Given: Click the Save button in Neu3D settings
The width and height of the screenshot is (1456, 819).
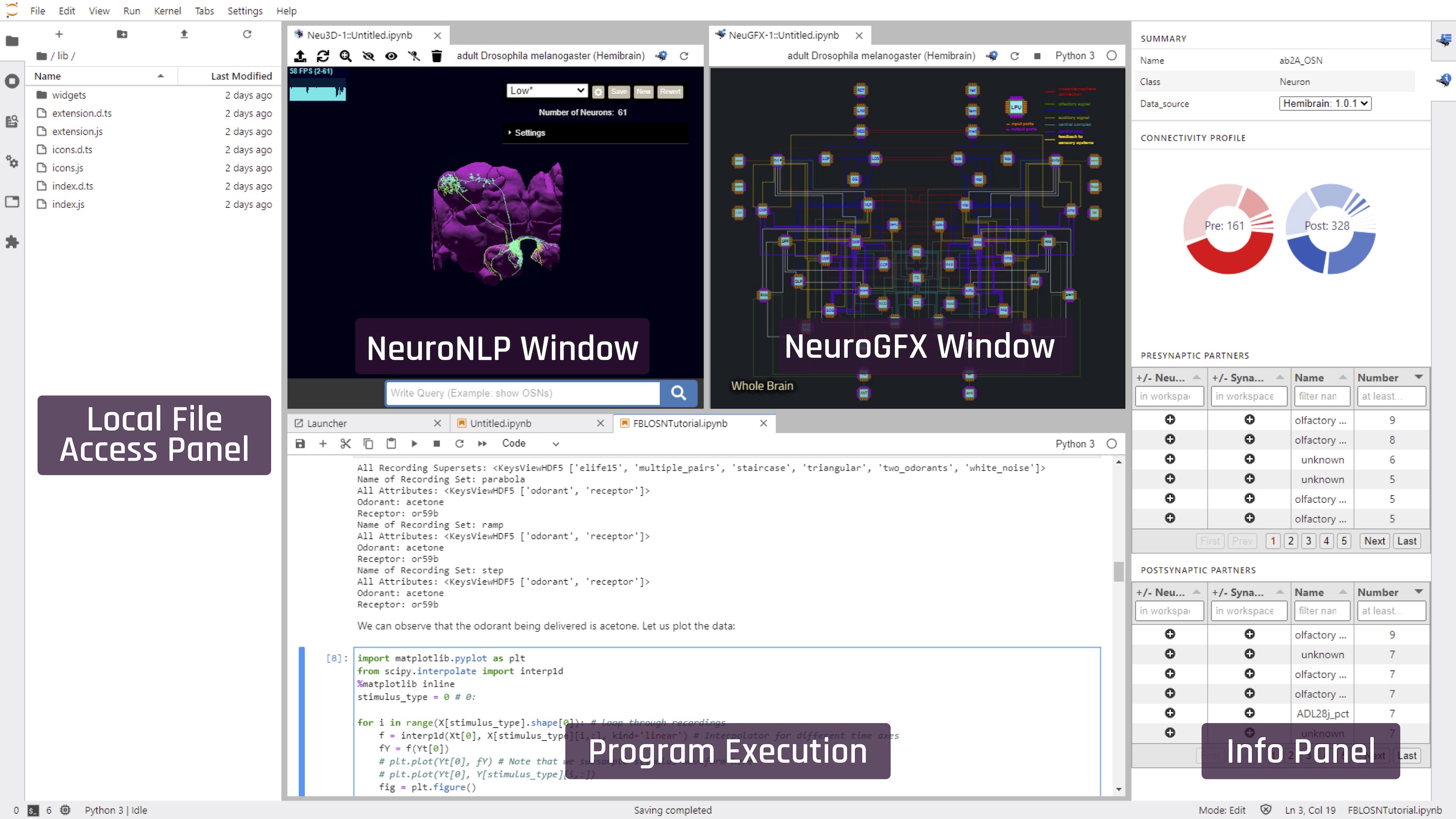Looking at the screenshot, I should tap(619, 92).
